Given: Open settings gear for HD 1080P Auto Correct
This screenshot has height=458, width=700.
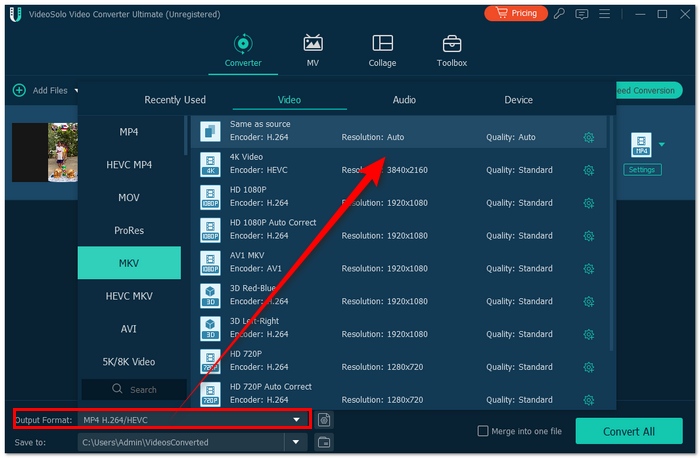Looking at the screenshot, I should tap(589, 236).
